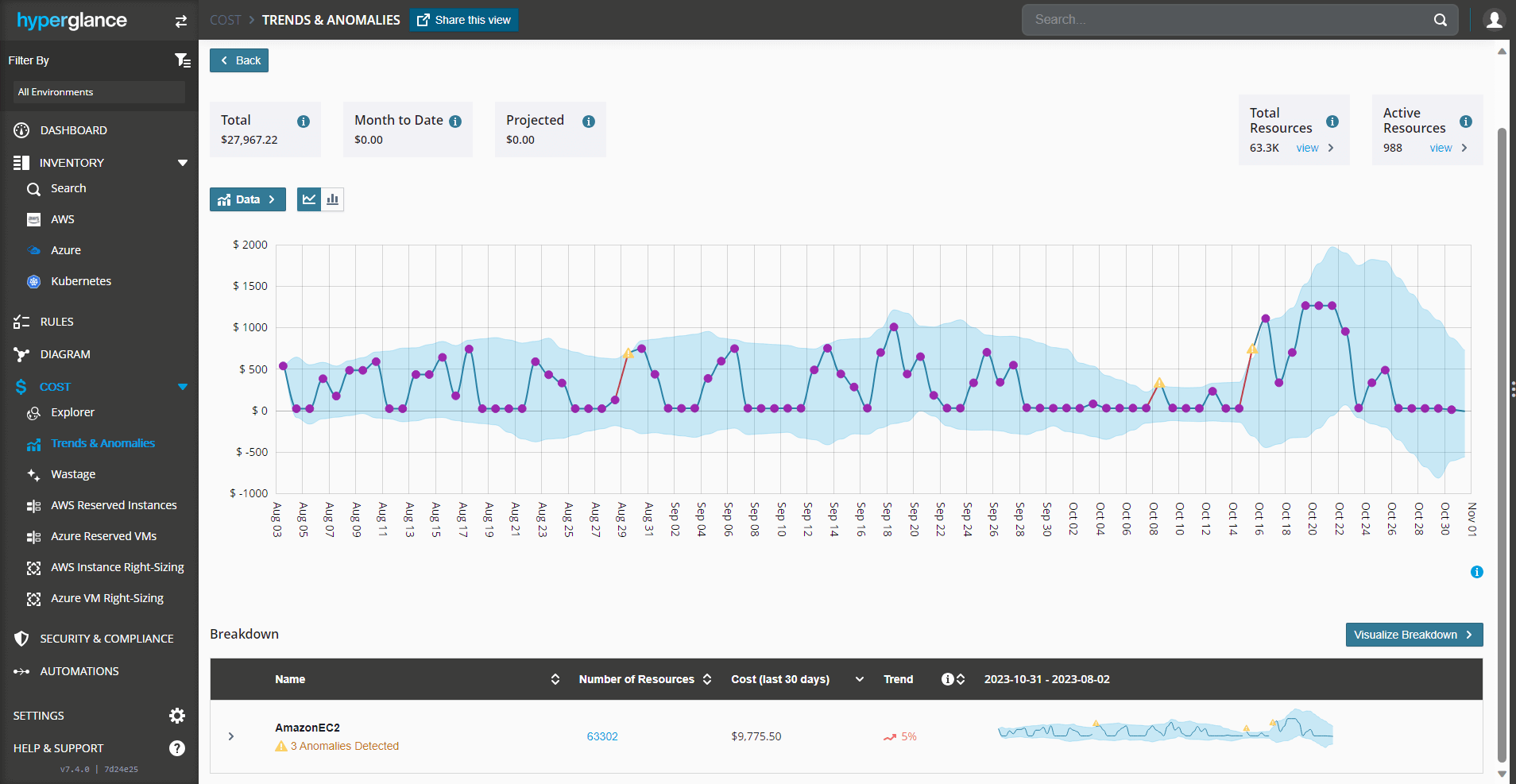Click the user profile avatar icon
This screenshot has height=784, width=1516.
(x=1494, y=20)
